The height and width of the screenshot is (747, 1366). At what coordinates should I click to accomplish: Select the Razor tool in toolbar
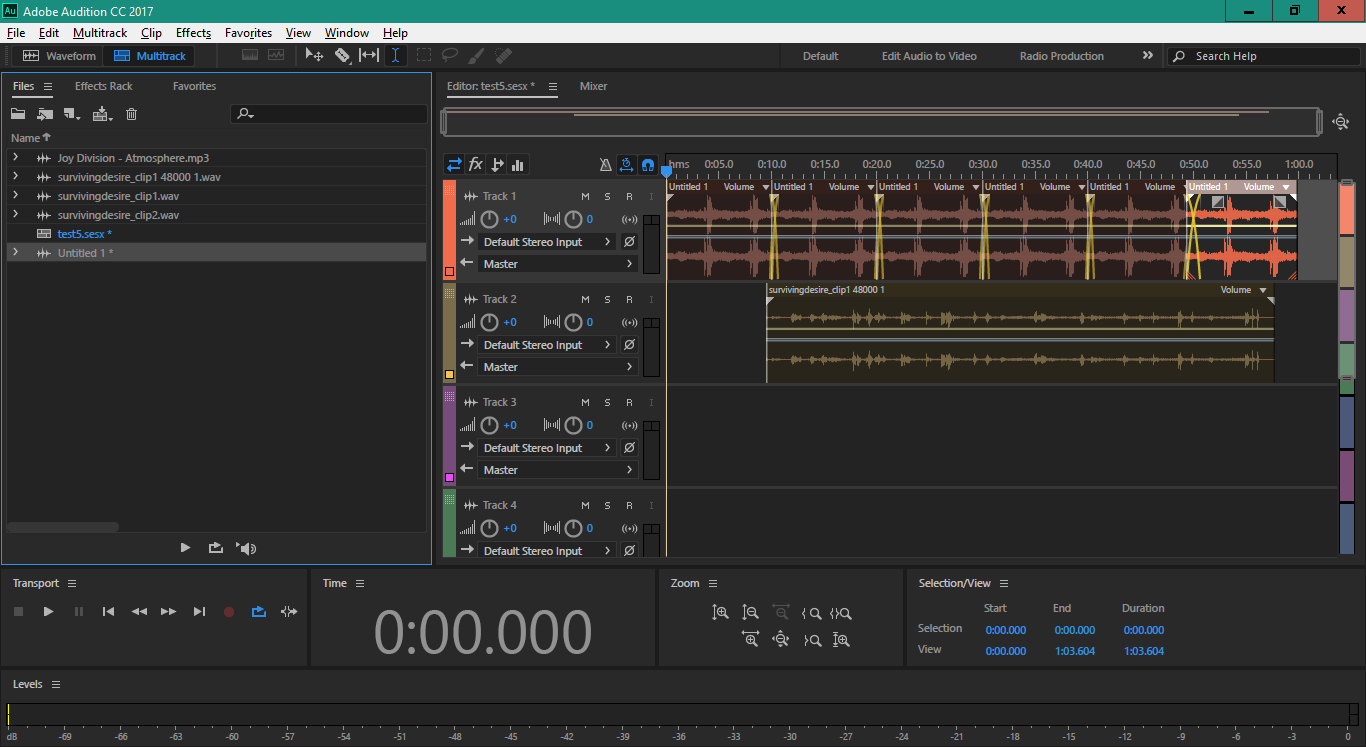(342, 56)
